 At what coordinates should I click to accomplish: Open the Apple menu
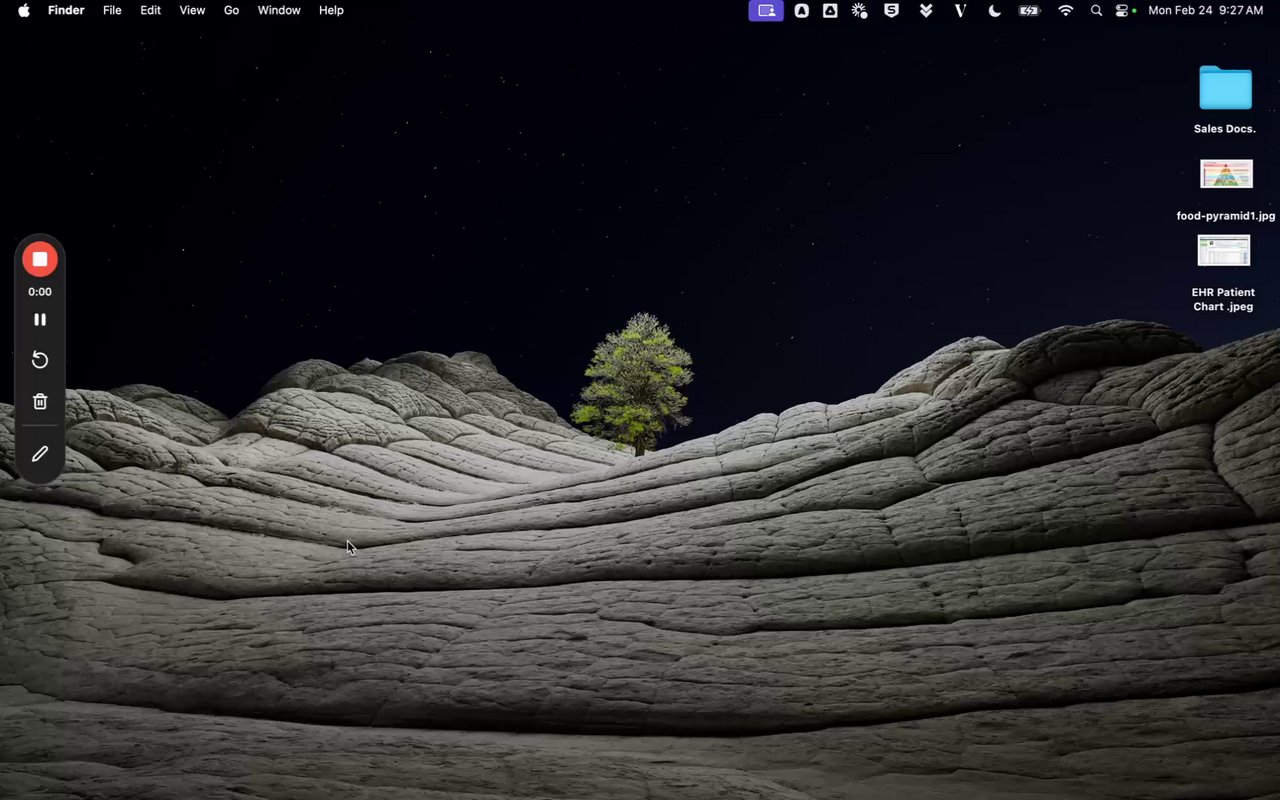pos(23,10)
